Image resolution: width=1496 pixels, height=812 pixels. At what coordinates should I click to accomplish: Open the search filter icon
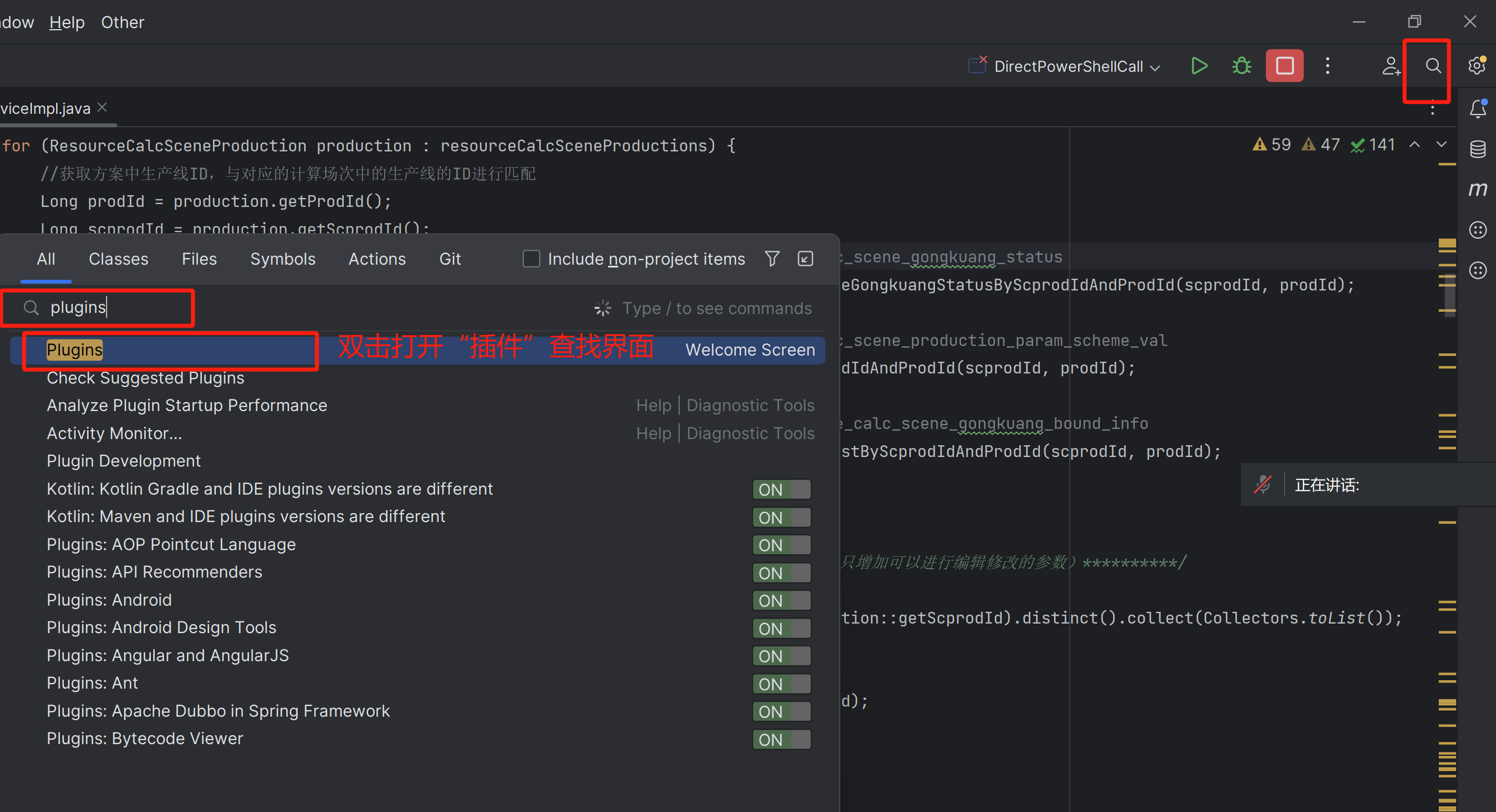click(x=772, y=259)
